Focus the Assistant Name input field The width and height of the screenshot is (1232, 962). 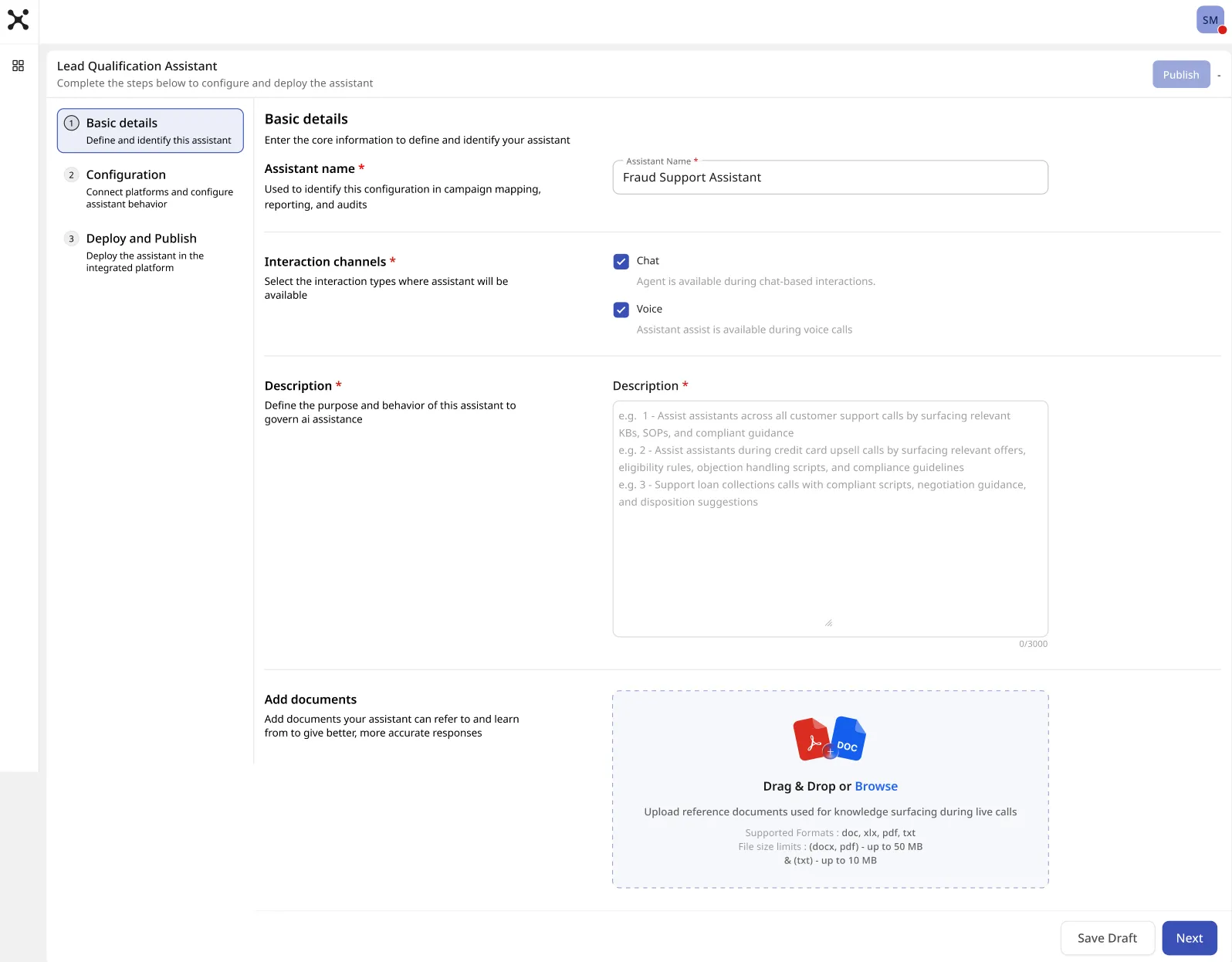tap(830, 178)
